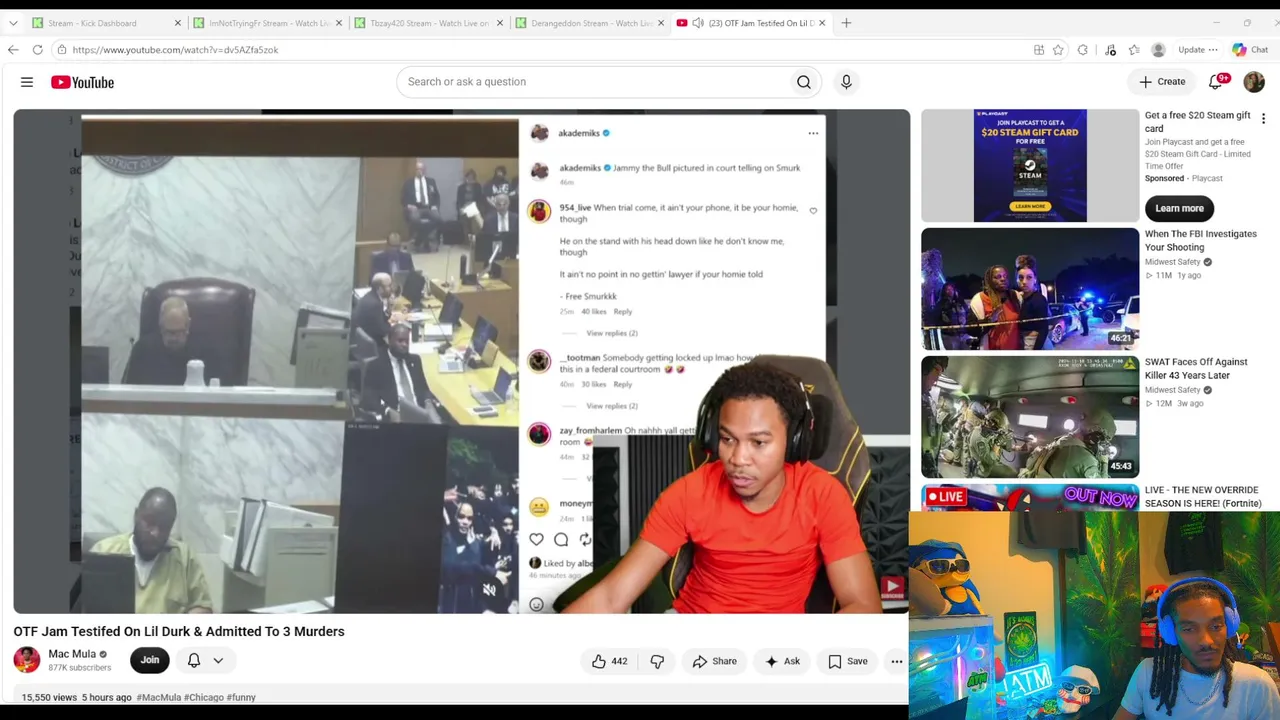Open browser favorites list icon
1280x720 pixels.
coord(1134,50)
